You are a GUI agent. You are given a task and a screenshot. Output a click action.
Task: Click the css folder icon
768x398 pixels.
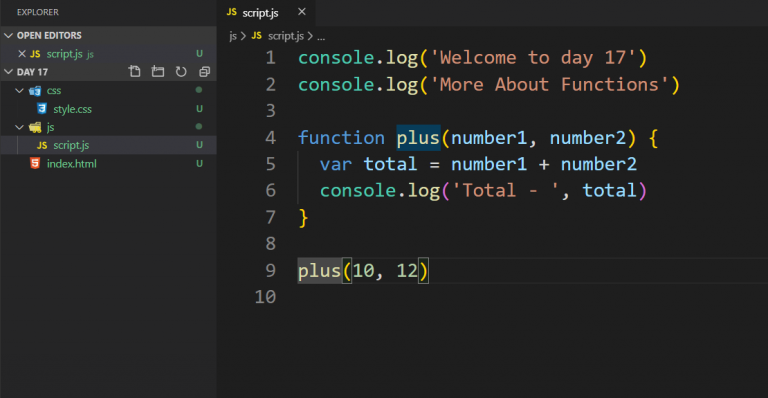35,90
